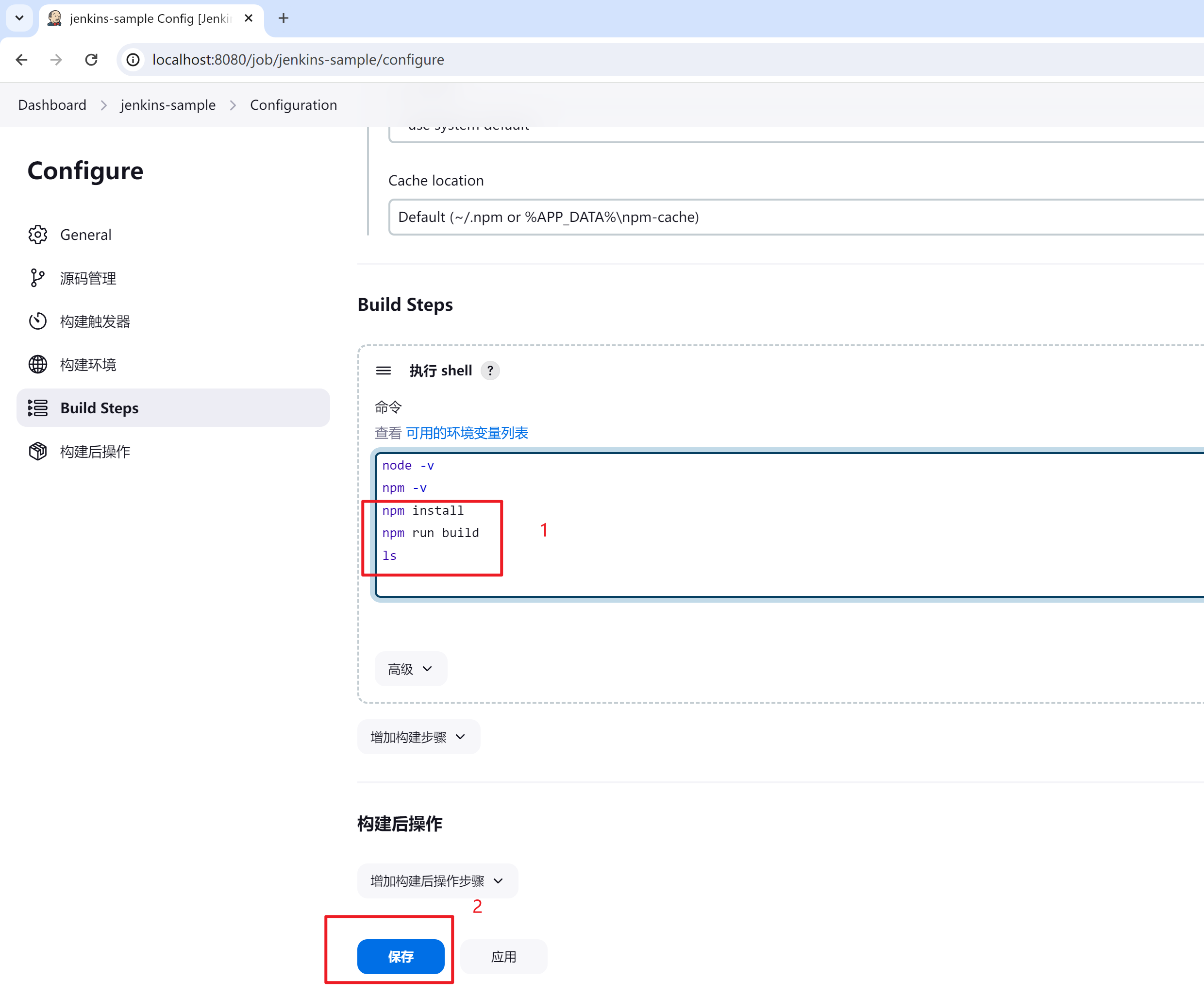Open the 增加构建后操作步骤 dropdown

[x=437, y=881]
